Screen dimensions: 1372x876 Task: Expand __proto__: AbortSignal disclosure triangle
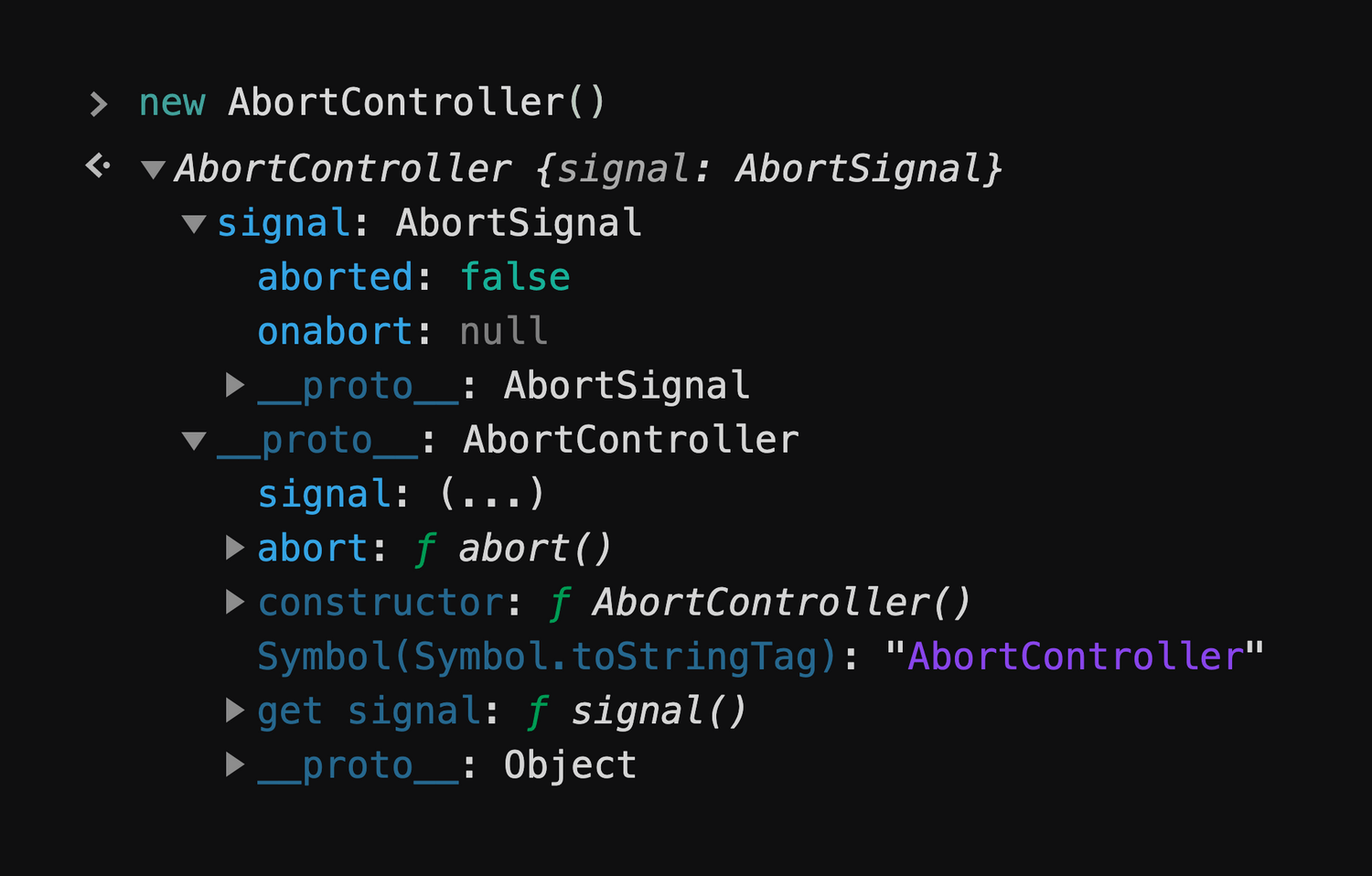click(235, 385)
